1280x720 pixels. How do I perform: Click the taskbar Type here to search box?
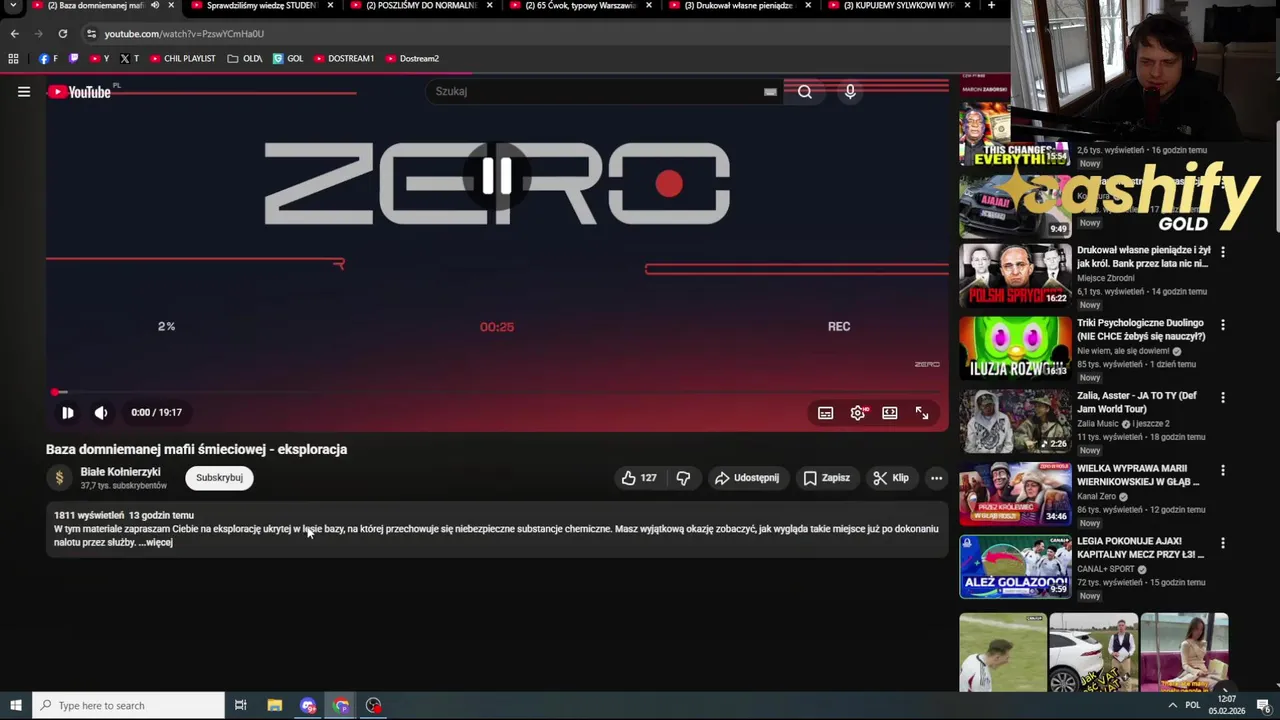pyautogui.click(x=128, y=706)
